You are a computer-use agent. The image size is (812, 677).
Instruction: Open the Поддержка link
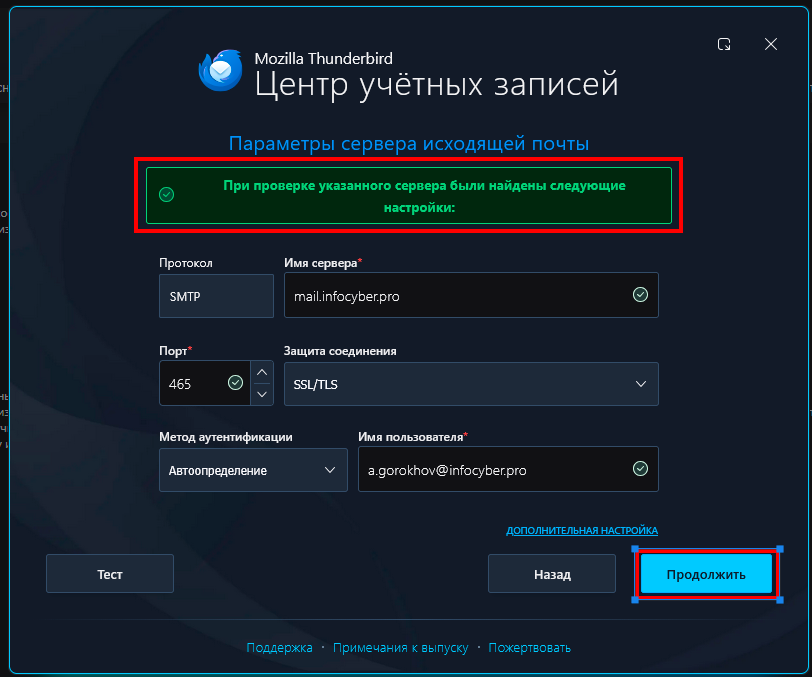(280, 647)
